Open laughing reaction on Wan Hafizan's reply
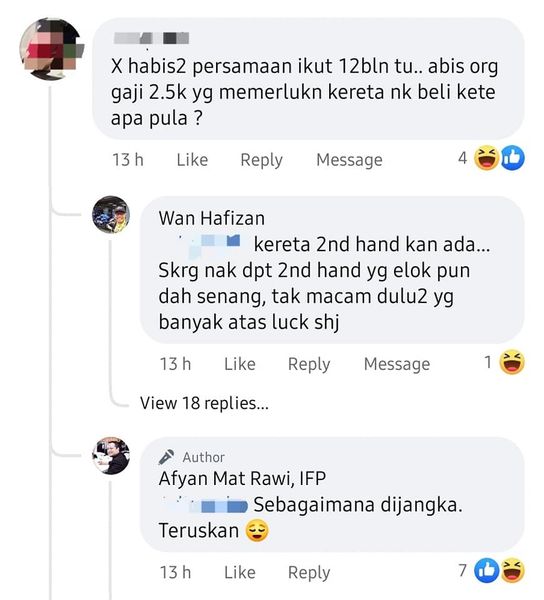This screenshot has height=600, width=544. [512, 362]
